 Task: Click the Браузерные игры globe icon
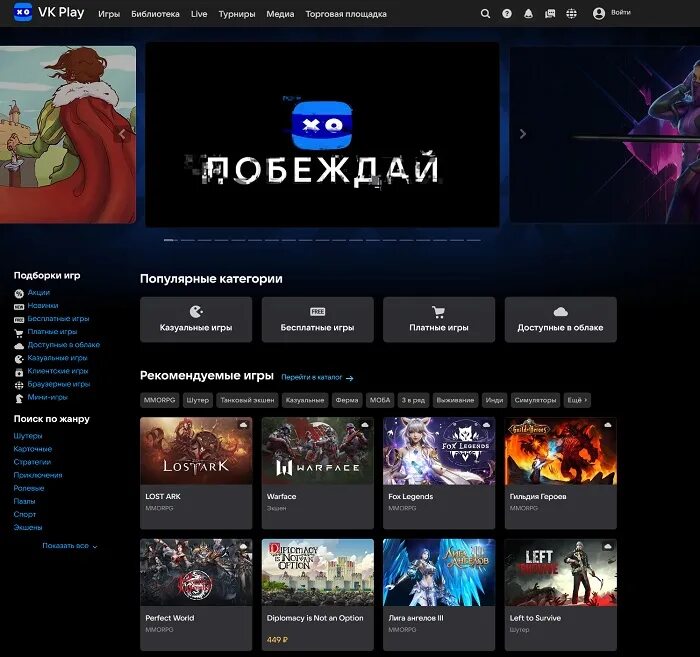pos(19,385)
